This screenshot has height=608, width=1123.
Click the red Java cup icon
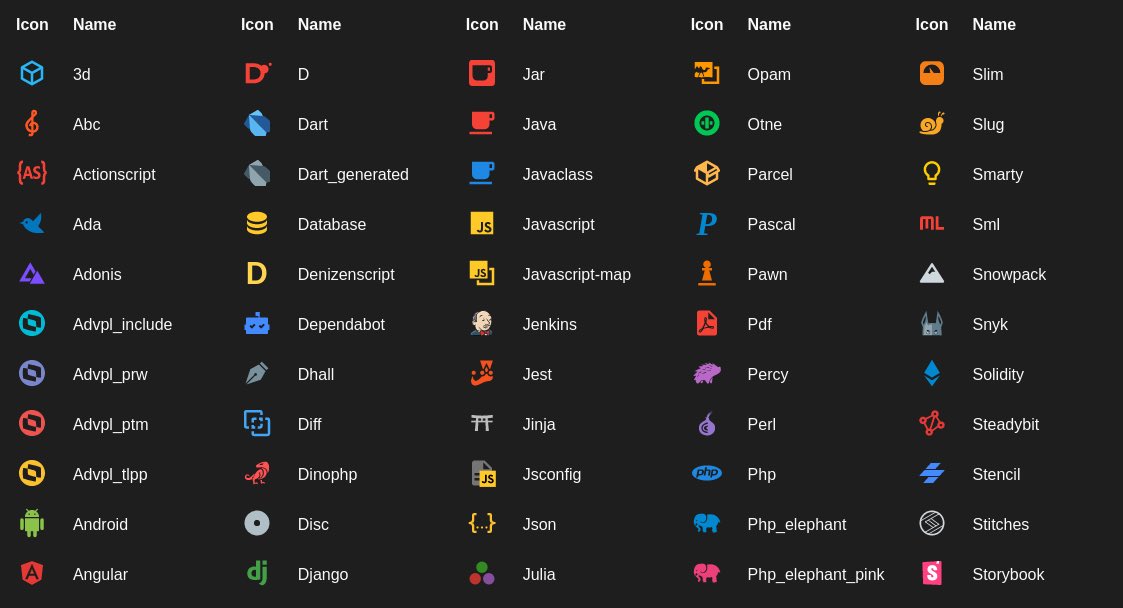[x=482, y=123]
